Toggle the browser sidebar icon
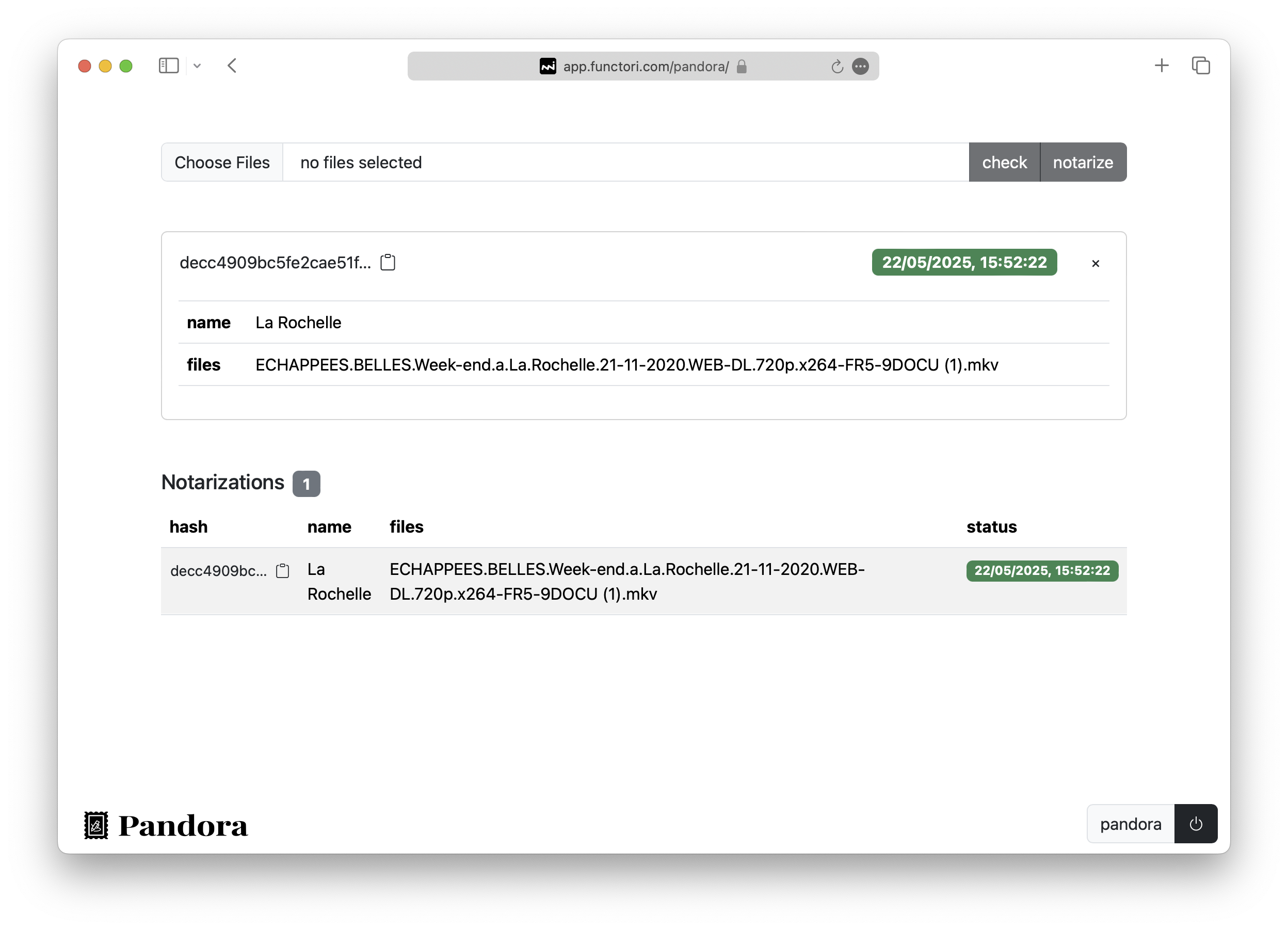 click(169, 66)
